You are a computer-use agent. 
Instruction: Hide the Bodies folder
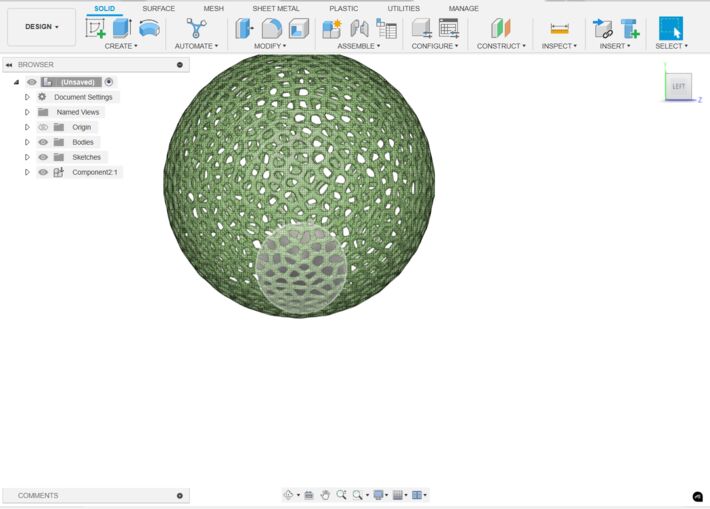[x=43, y=142]
